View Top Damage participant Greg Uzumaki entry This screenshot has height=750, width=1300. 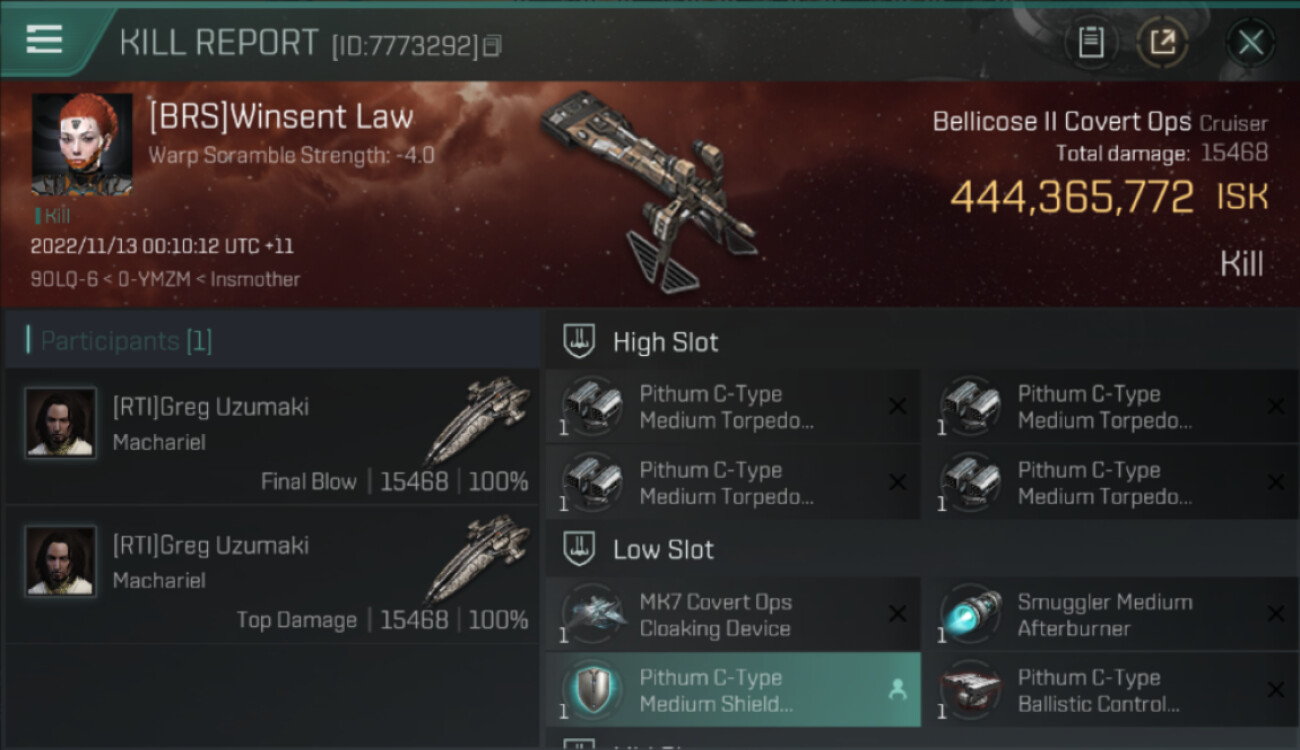[x=272, y=575]
